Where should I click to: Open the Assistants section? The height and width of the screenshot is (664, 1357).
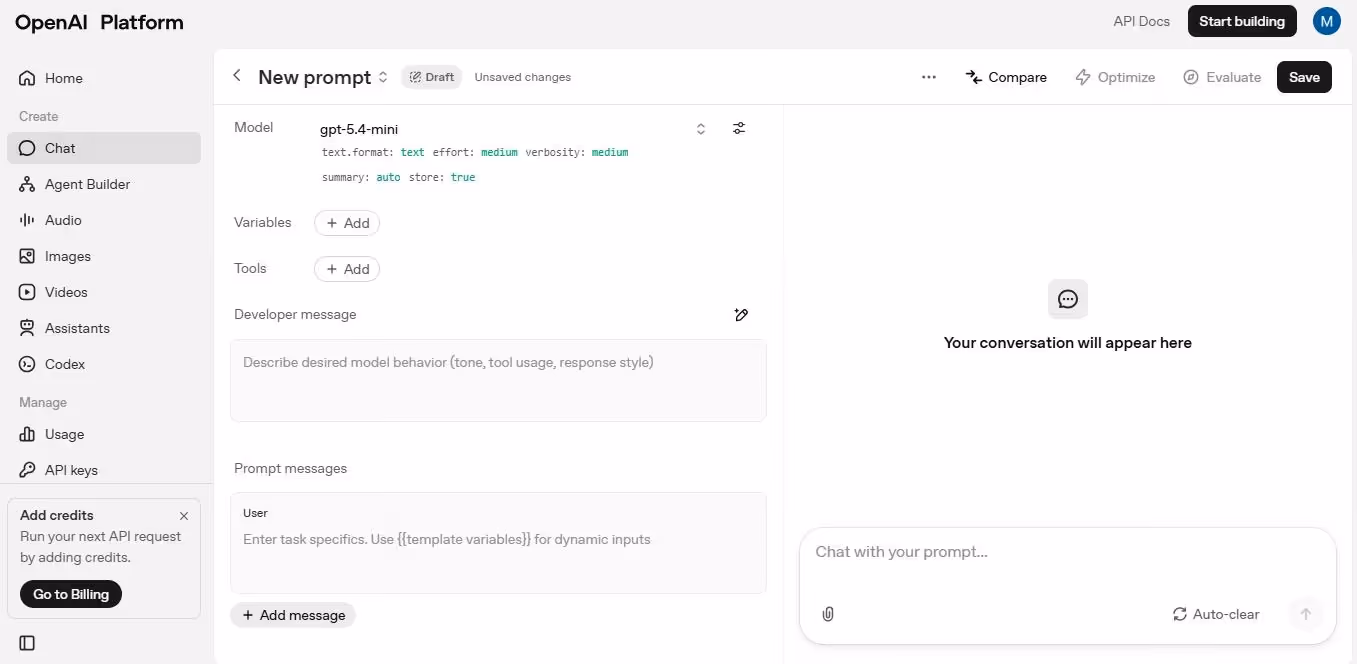[104, 328]
